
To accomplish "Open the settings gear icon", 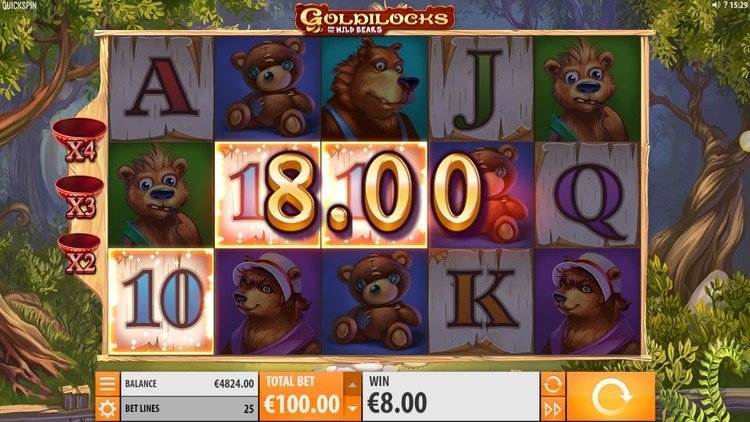I will pos(107,409).
